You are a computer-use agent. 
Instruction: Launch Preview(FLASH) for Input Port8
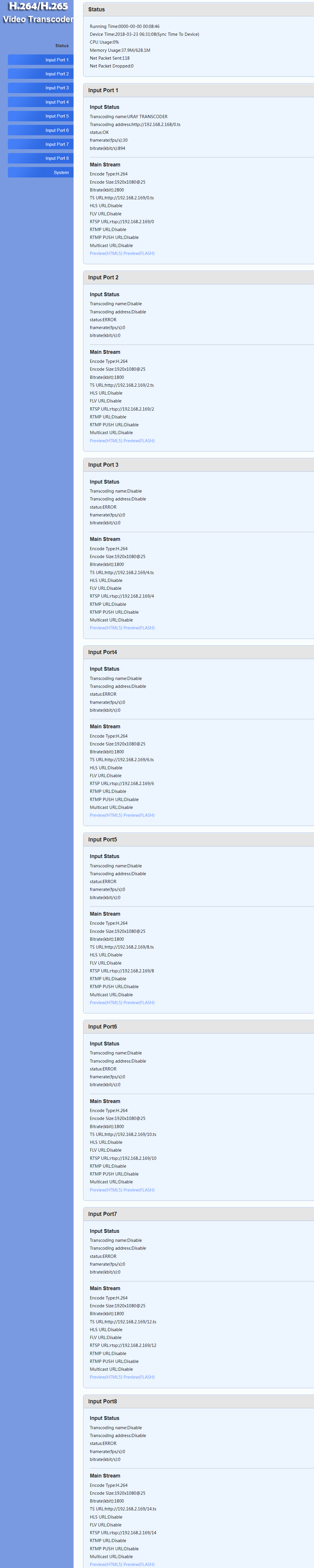[x=139, y=1564]
